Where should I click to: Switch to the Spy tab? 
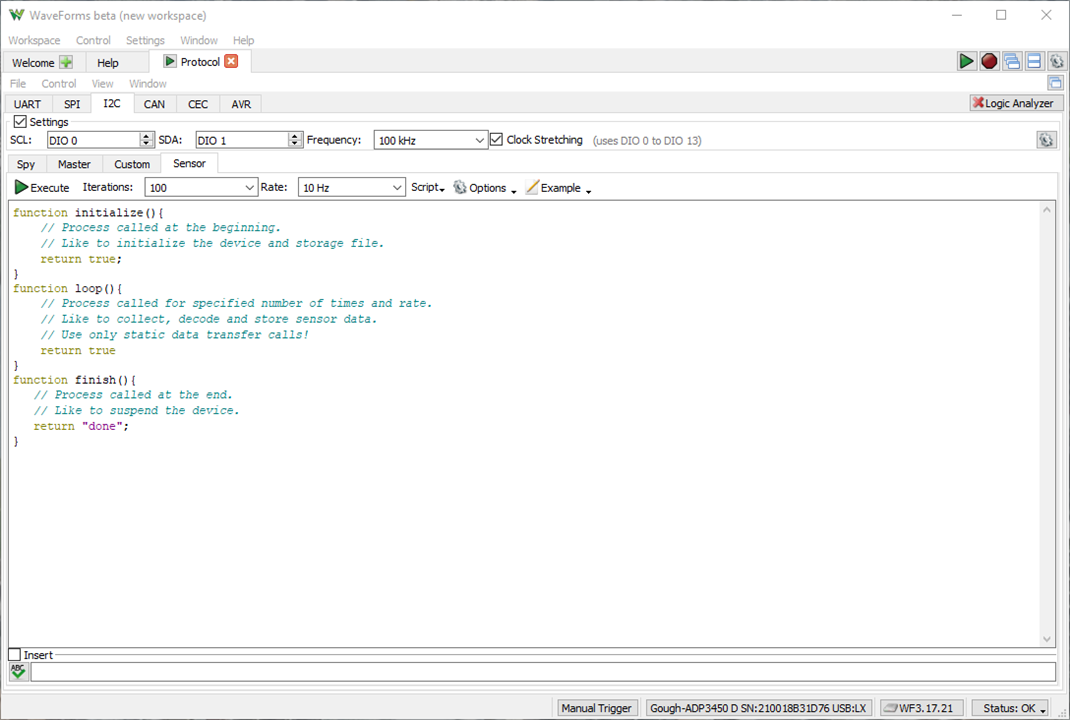[26, 164]
